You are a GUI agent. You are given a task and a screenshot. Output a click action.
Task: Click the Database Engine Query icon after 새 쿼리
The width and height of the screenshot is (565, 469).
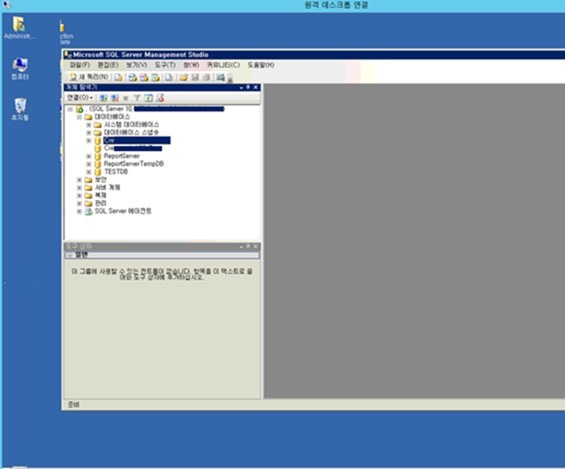[x=118, y=77]
